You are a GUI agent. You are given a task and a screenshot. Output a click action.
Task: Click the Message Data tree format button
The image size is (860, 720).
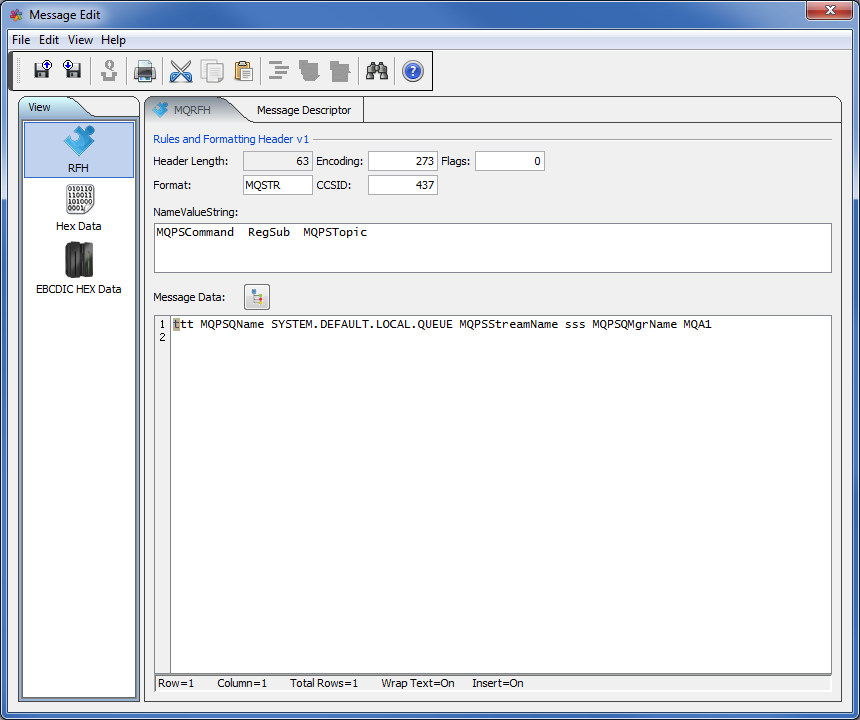coord(257,297)
